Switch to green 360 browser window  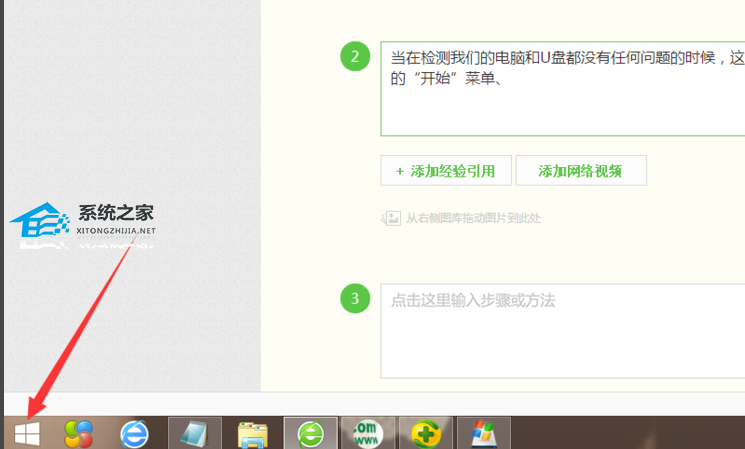[x=311, y=433]
